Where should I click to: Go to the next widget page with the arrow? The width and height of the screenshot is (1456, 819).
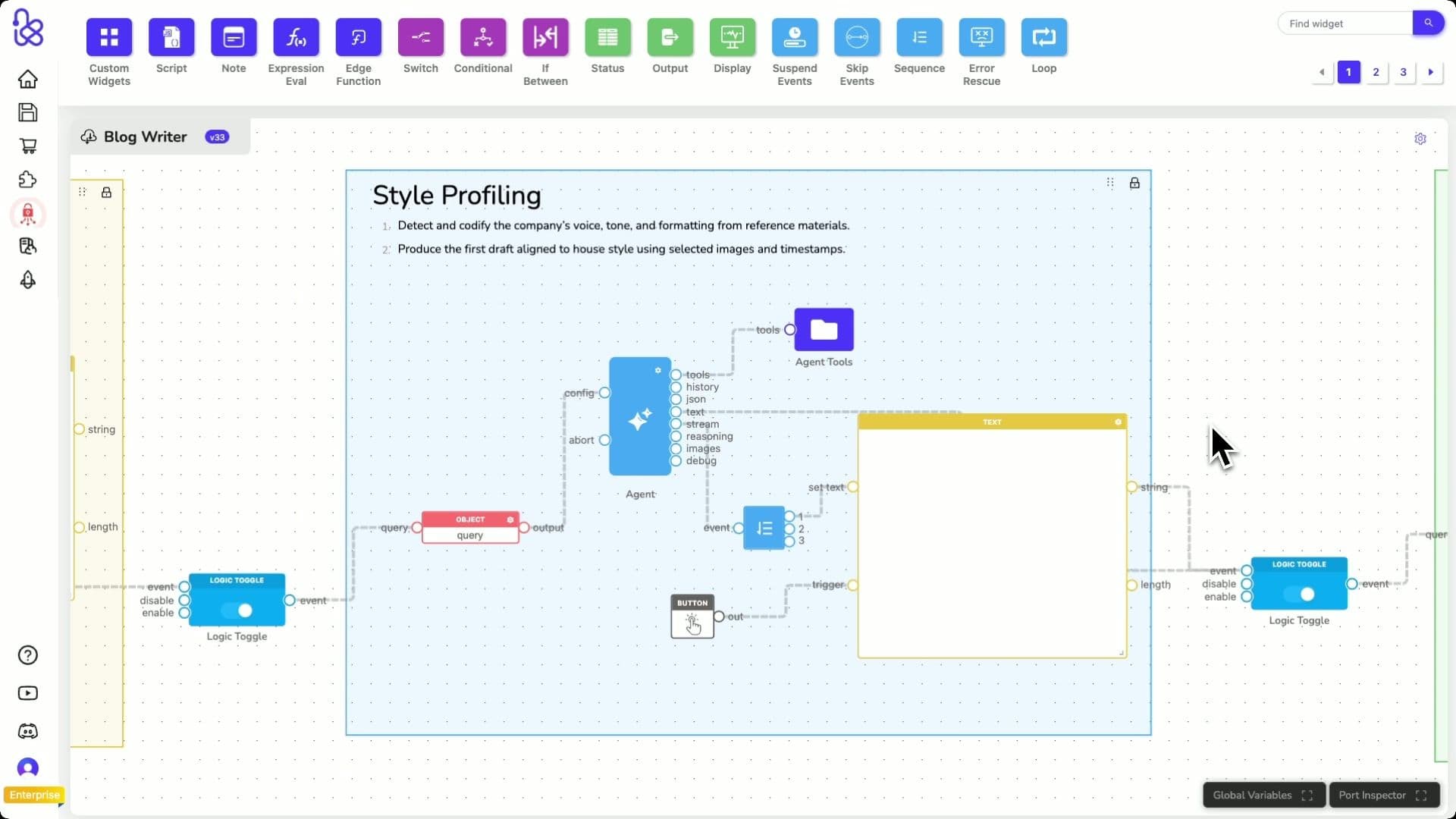[x=1430, y=72]
